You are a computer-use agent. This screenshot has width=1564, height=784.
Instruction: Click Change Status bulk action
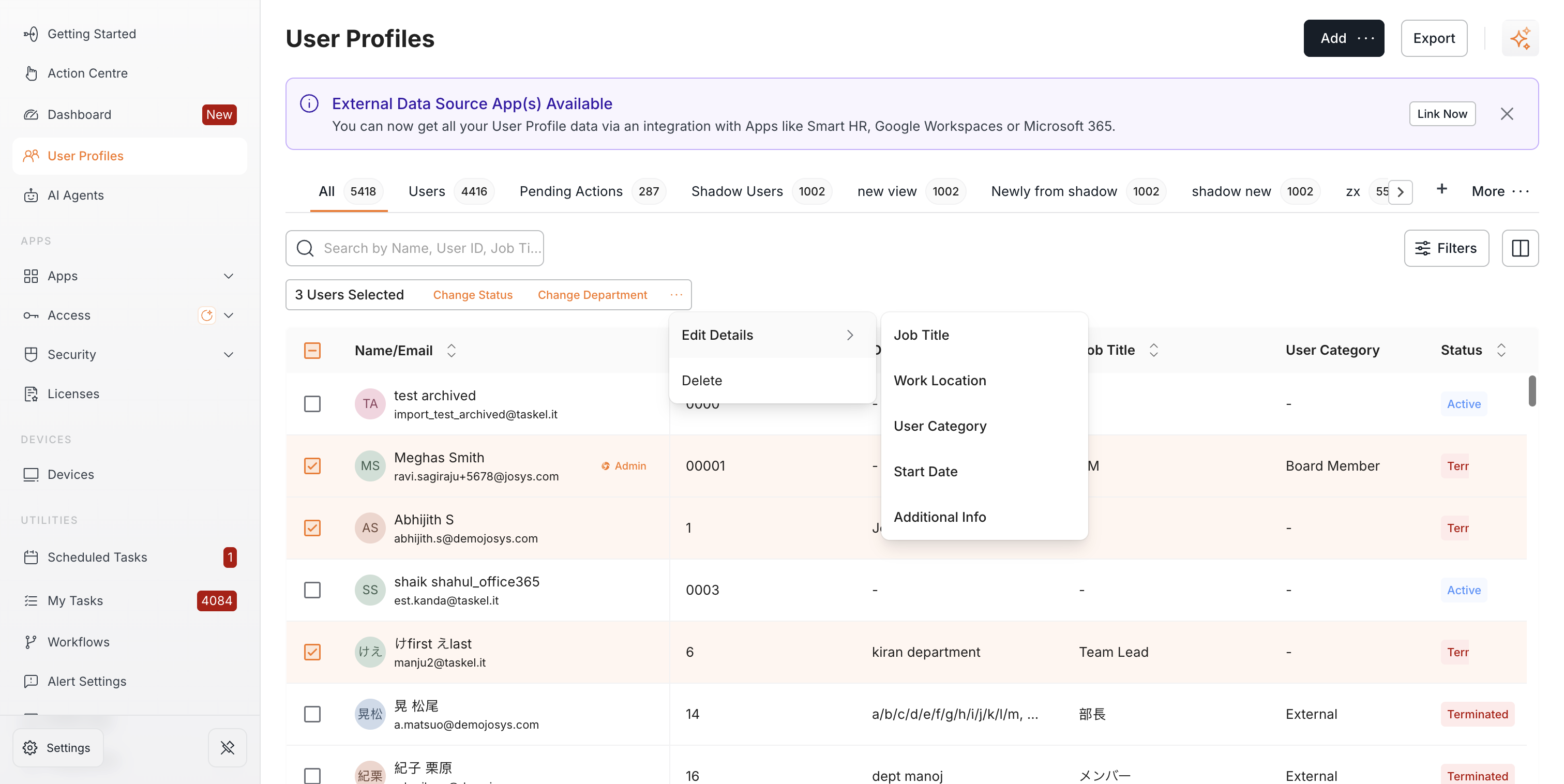(x=472, y=295)
